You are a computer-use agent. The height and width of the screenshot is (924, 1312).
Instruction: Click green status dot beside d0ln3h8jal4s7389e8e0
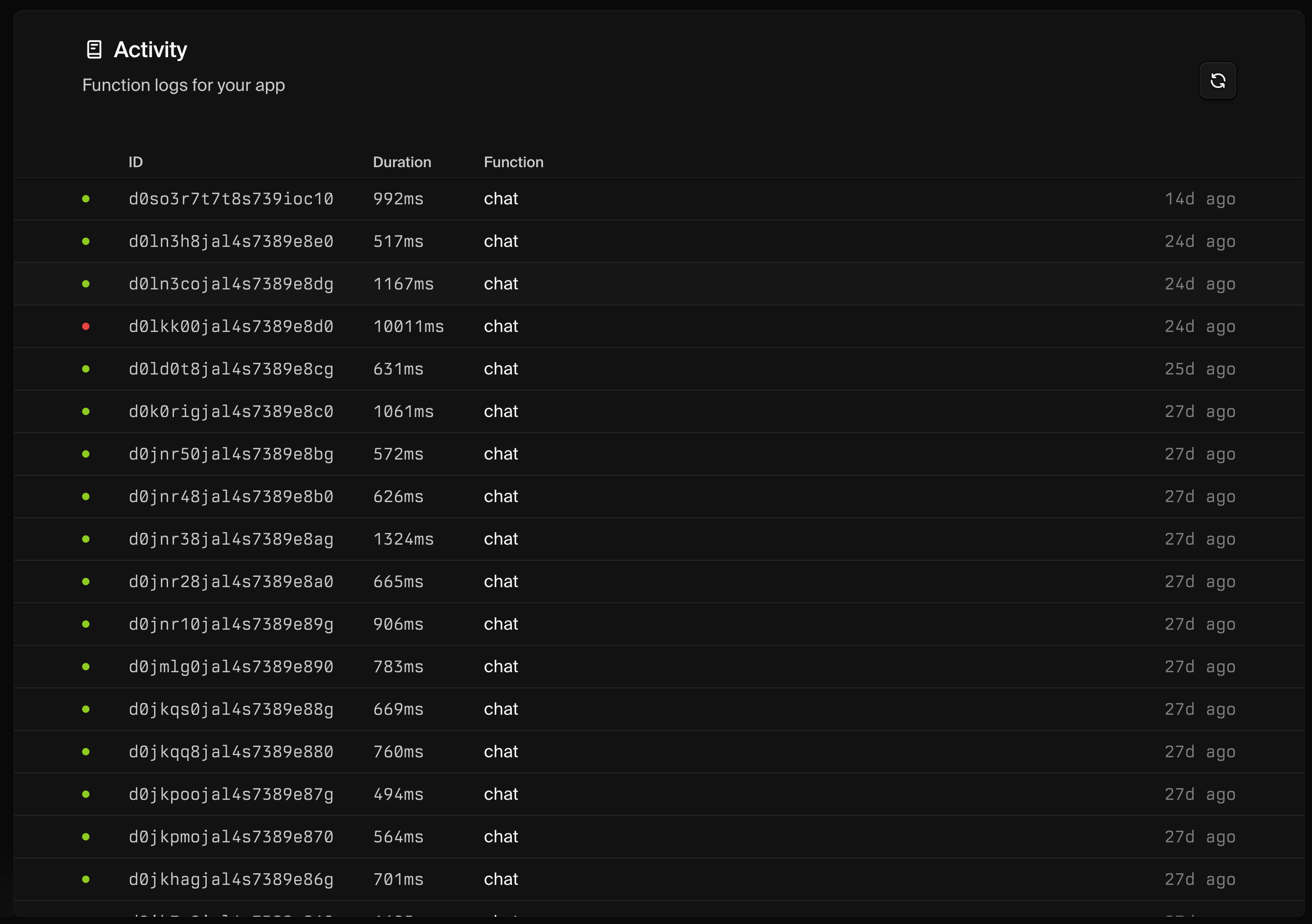(x=86, y=241)
